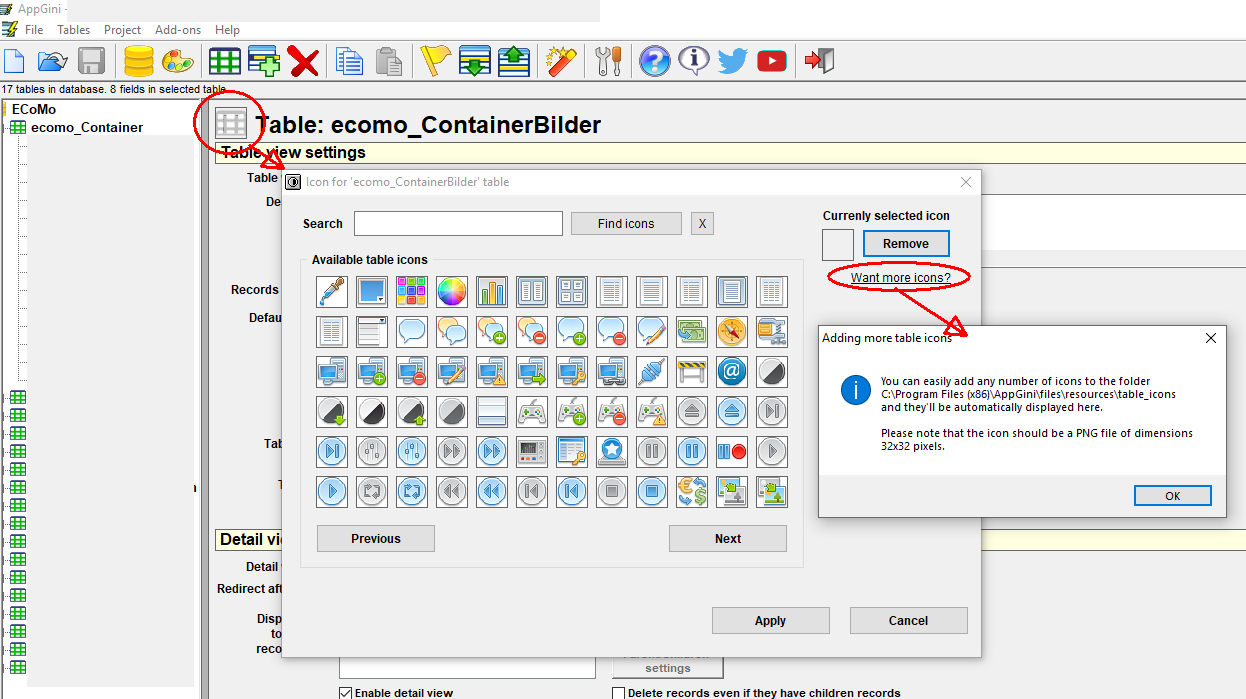This screenshot has width=1246, height=699.
Task: Select the colorful squares grid table icon
Action: click(412, 292)
